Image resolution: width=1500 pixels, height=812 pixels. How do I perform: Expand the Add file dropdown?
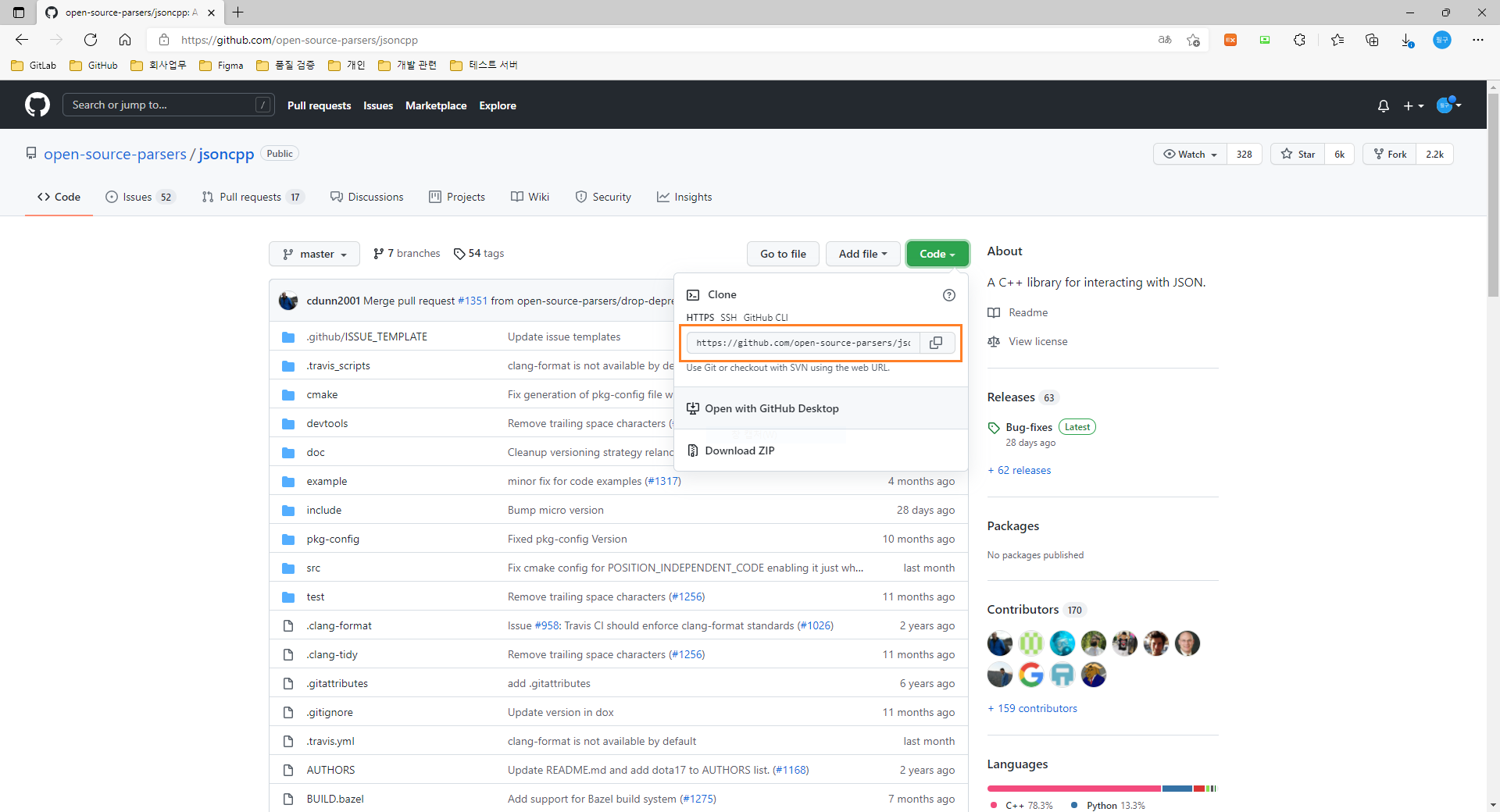(862, 254)
